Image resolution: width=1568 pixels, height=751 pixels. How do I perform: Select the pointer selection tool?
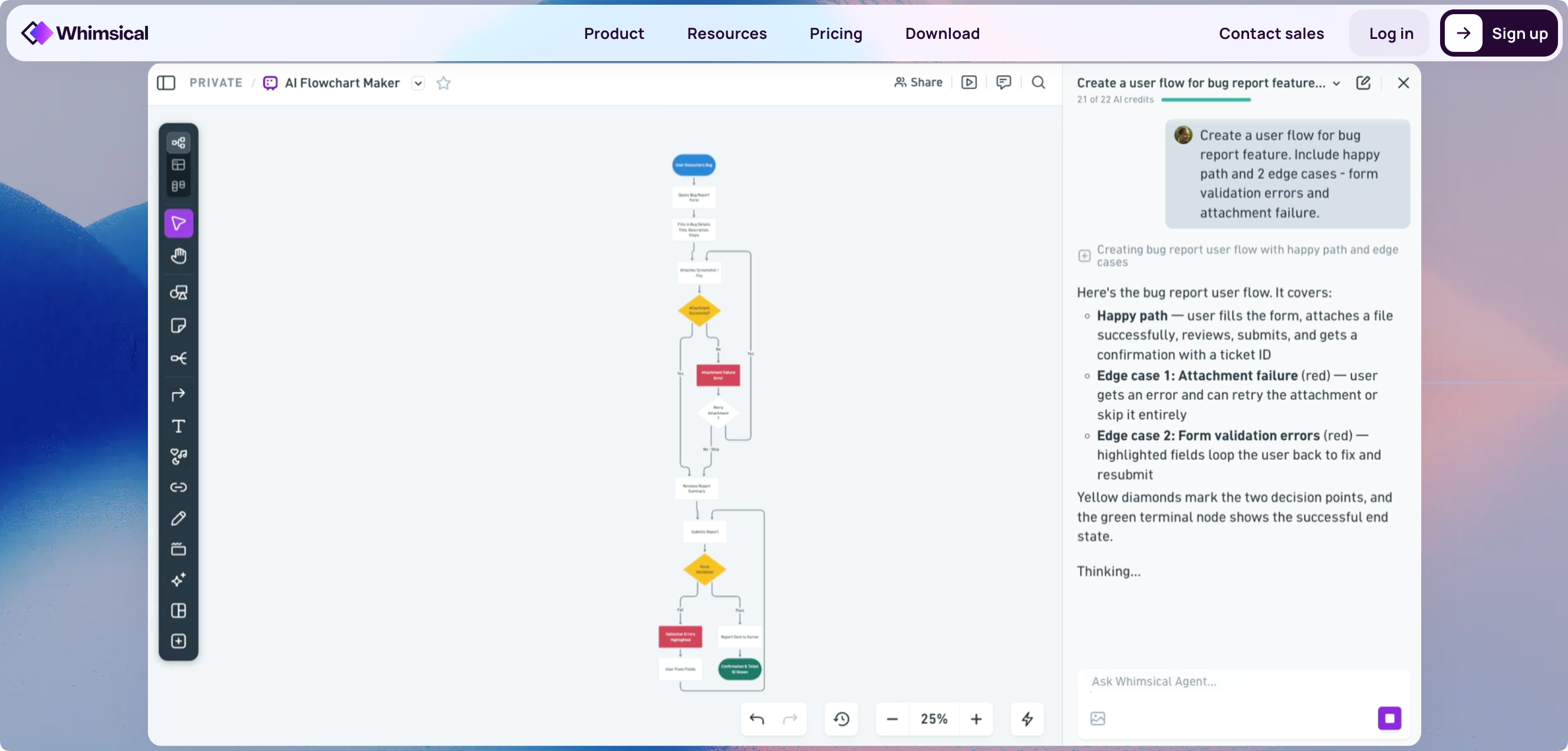coord(179,223)
